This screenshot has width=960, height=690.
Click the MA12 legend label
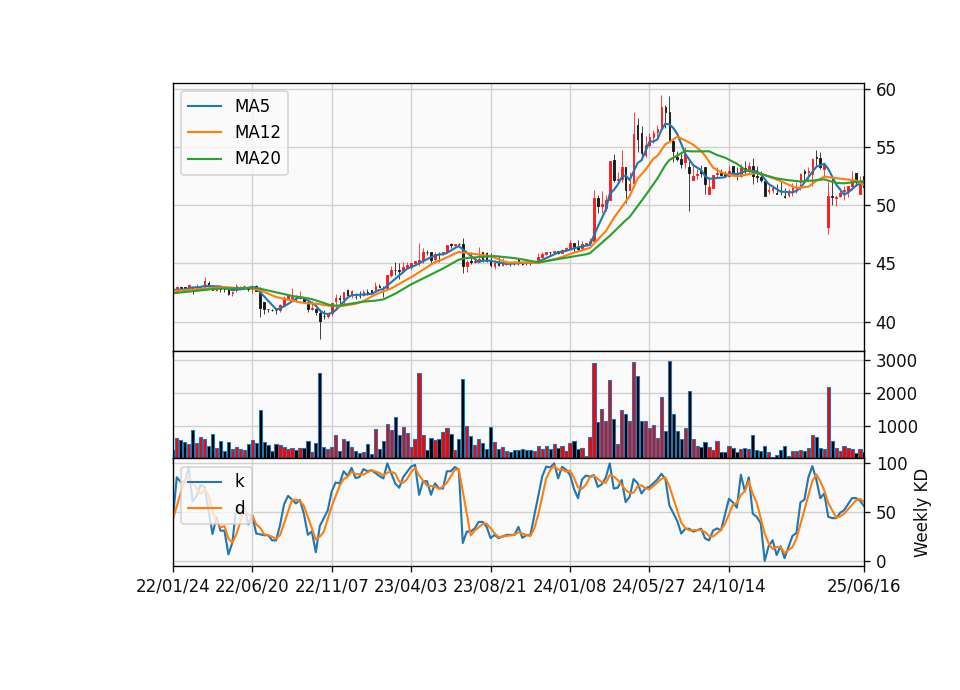point(257,132)
